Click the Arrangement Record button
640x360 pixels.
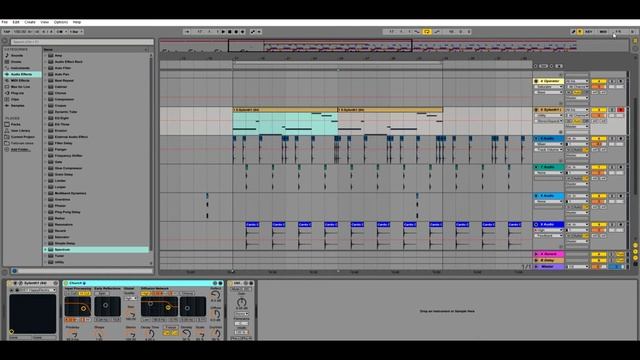pos(236,32)
